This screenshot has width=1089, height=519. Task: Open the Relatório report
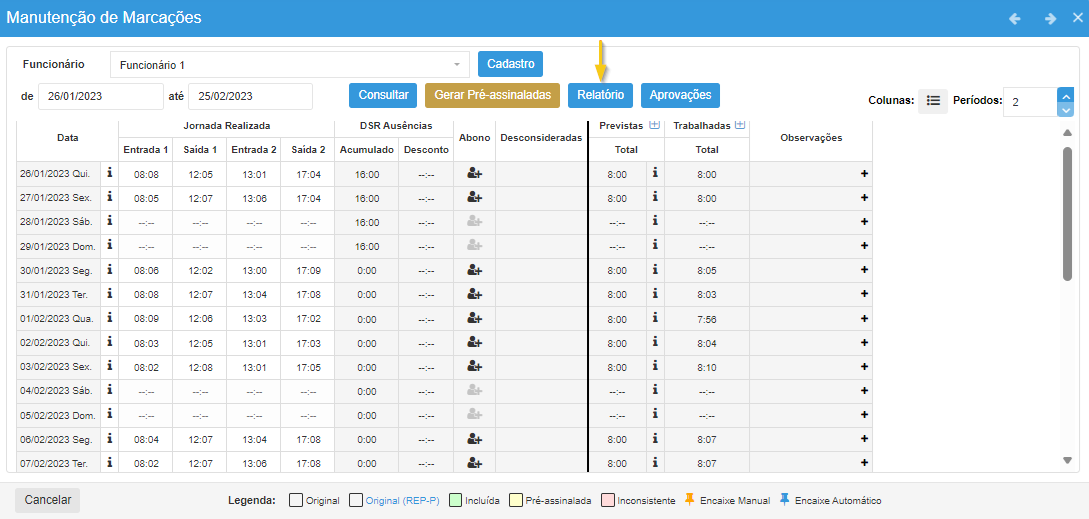[600, 95]
